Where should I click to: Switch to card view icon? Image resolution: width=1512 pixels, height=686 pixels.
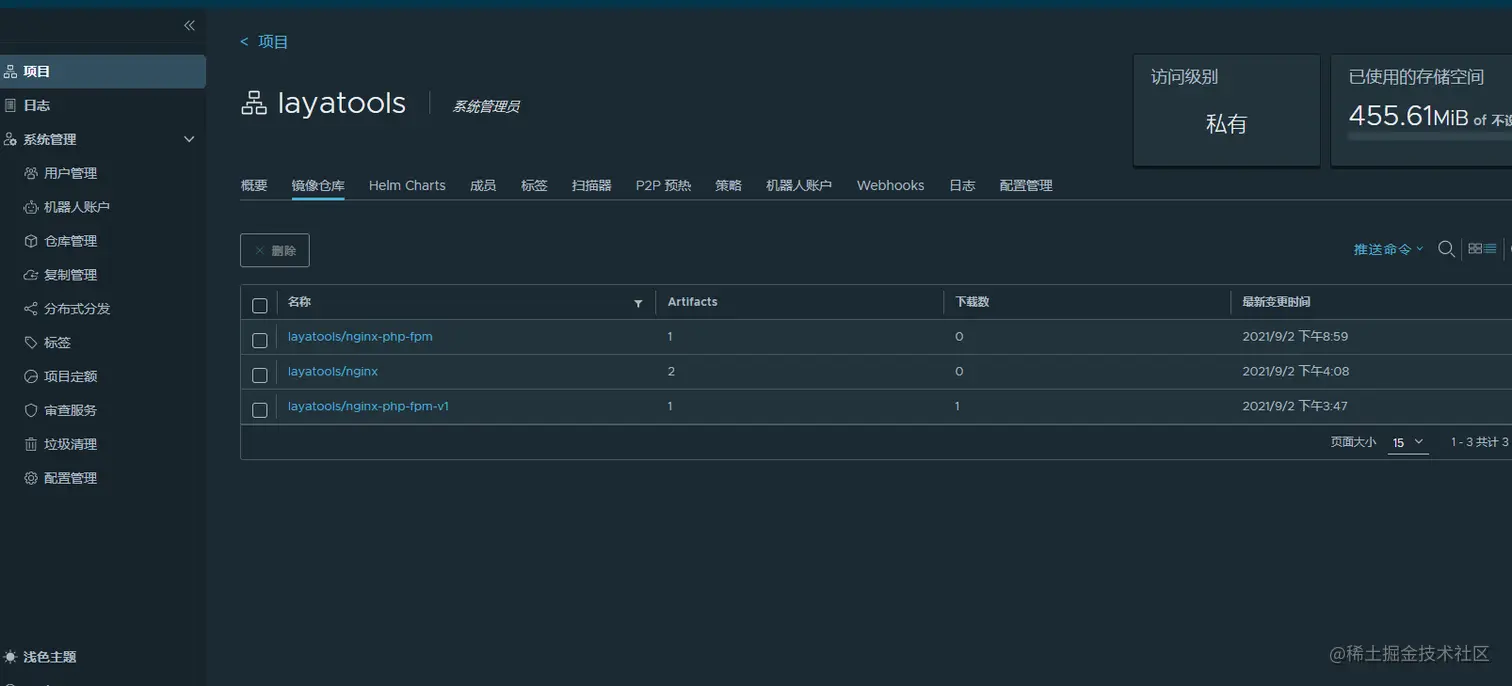coord(1475,249)
